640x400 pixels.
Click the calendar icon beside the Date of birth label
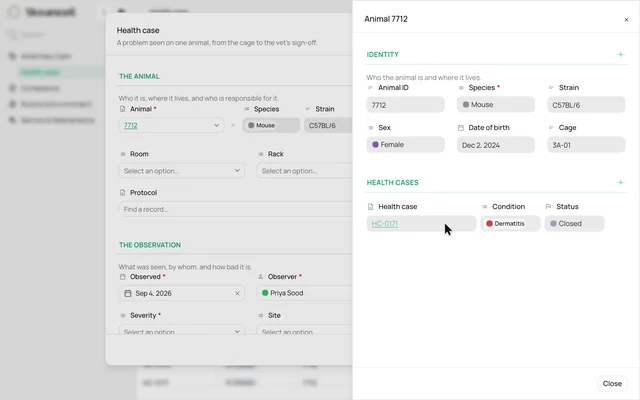[x=461, y=128]
